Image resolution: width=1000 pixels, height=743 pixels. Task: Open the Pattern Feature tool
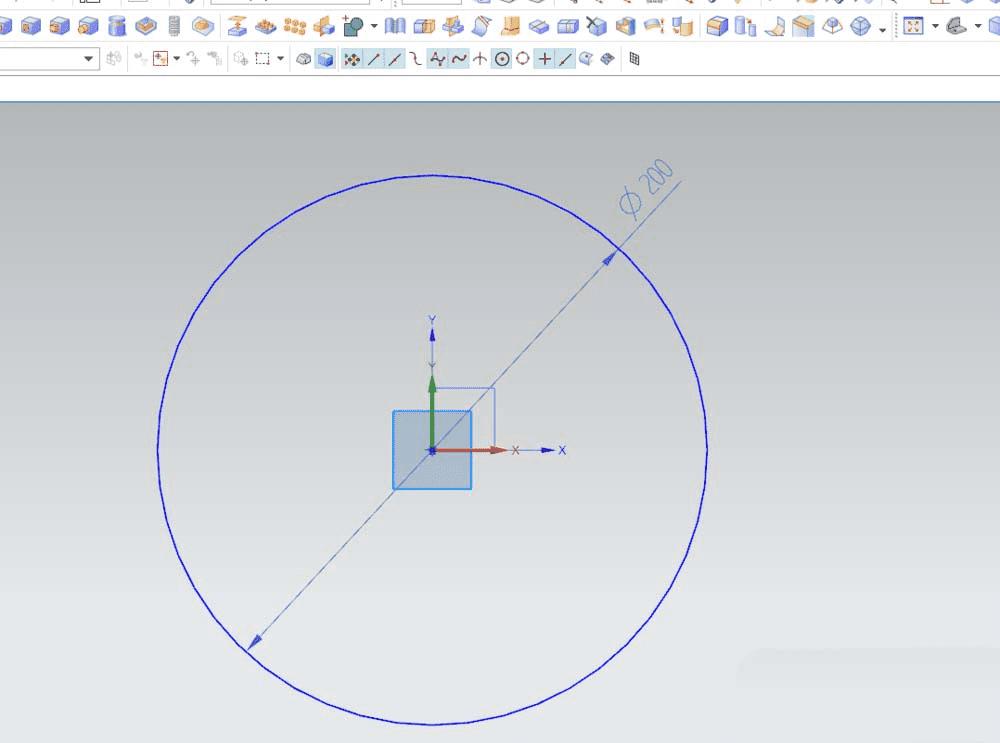(x=265, y=26)
